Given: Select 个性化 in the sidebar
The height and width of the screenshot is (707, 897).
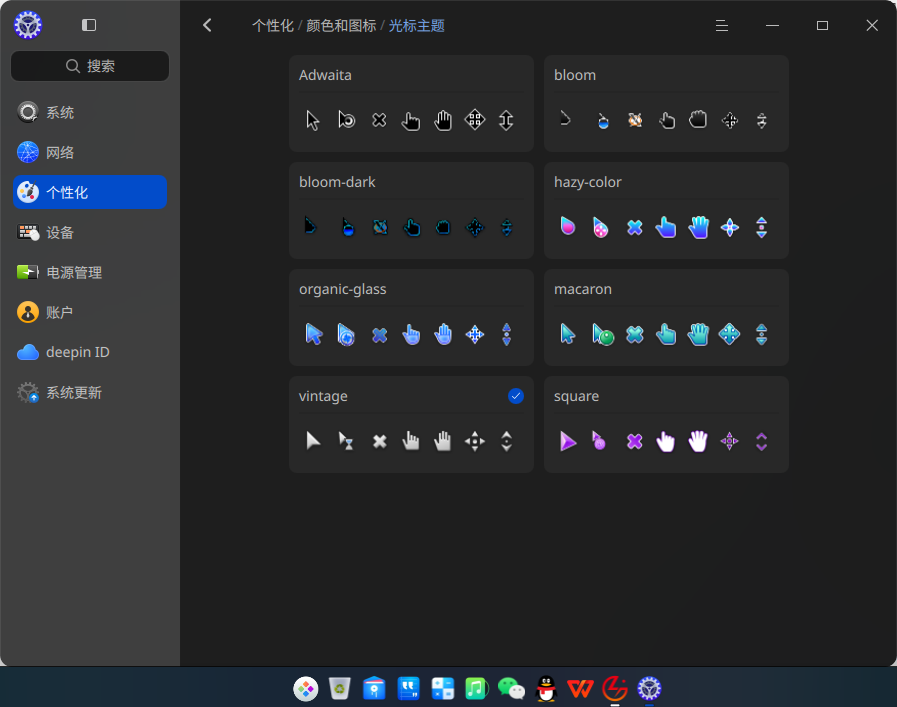Looking at the screenshot, I should coord(90,192).
